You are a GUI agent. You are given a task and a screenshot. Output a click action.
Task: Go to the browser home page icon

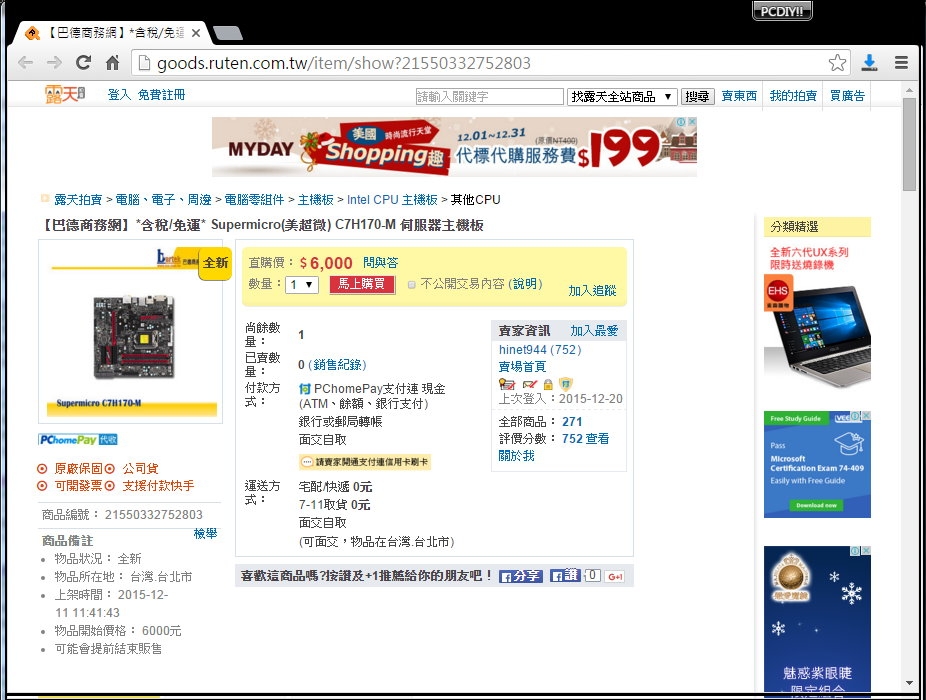click(x=112, y=63)
